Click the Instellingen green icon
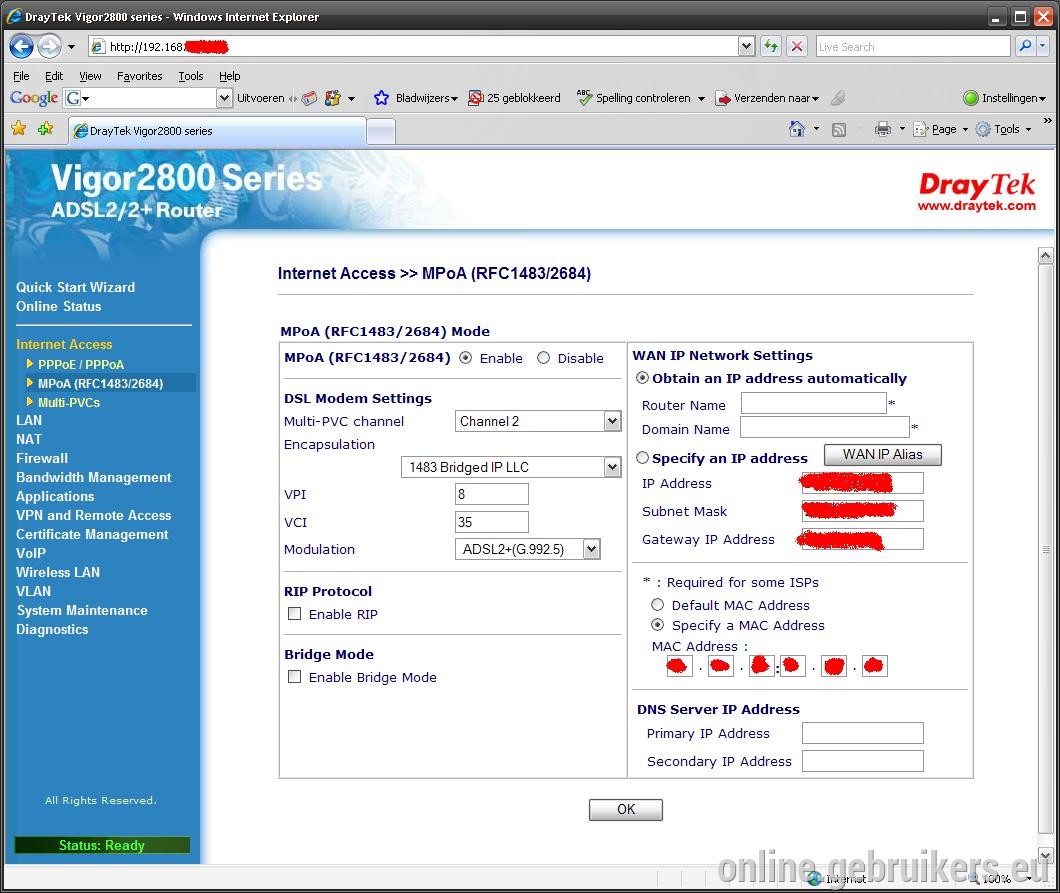 tap(971, 98)
